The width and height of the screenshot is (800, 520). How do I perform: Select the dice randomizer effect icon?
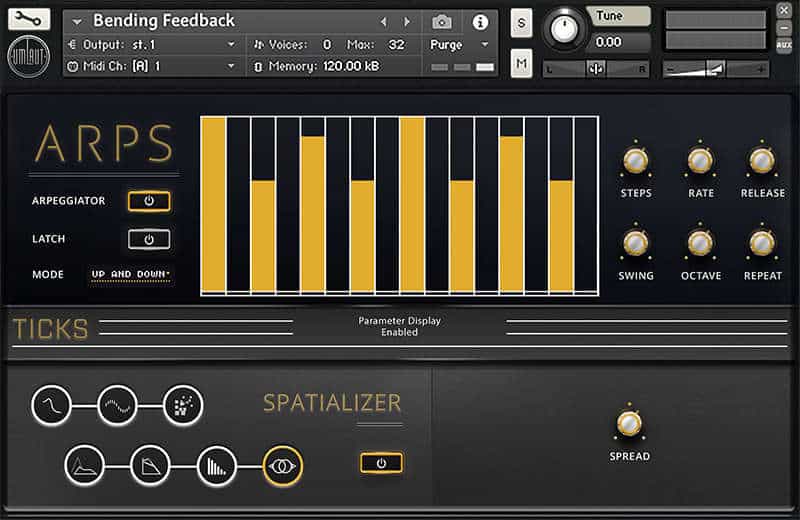(183, 406)
